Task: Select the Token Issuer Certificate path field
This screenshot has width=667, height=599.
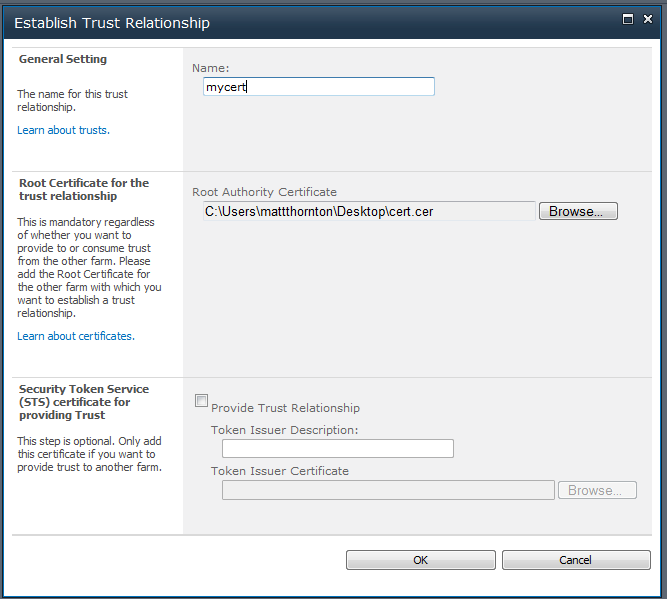Action: pyautogui.click(x=388, y=490)
